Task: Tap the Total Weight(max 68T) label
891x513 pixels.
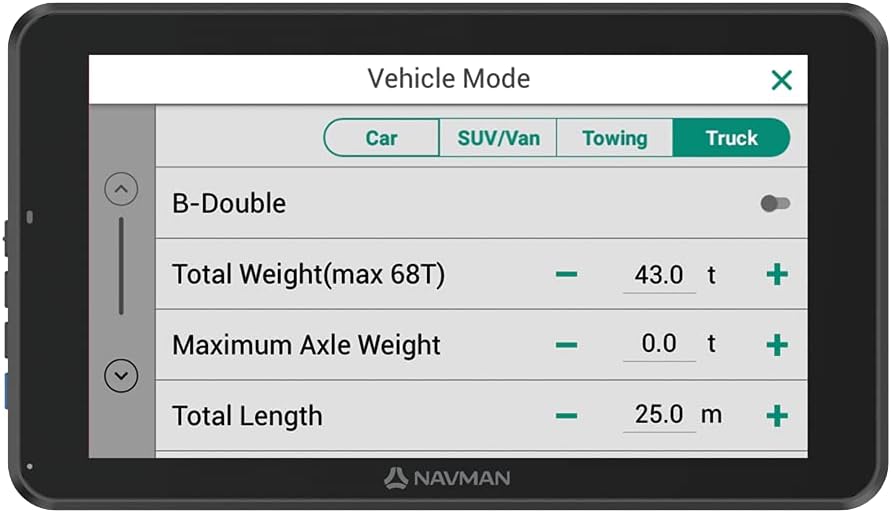Action: click(x=308, y=275)
